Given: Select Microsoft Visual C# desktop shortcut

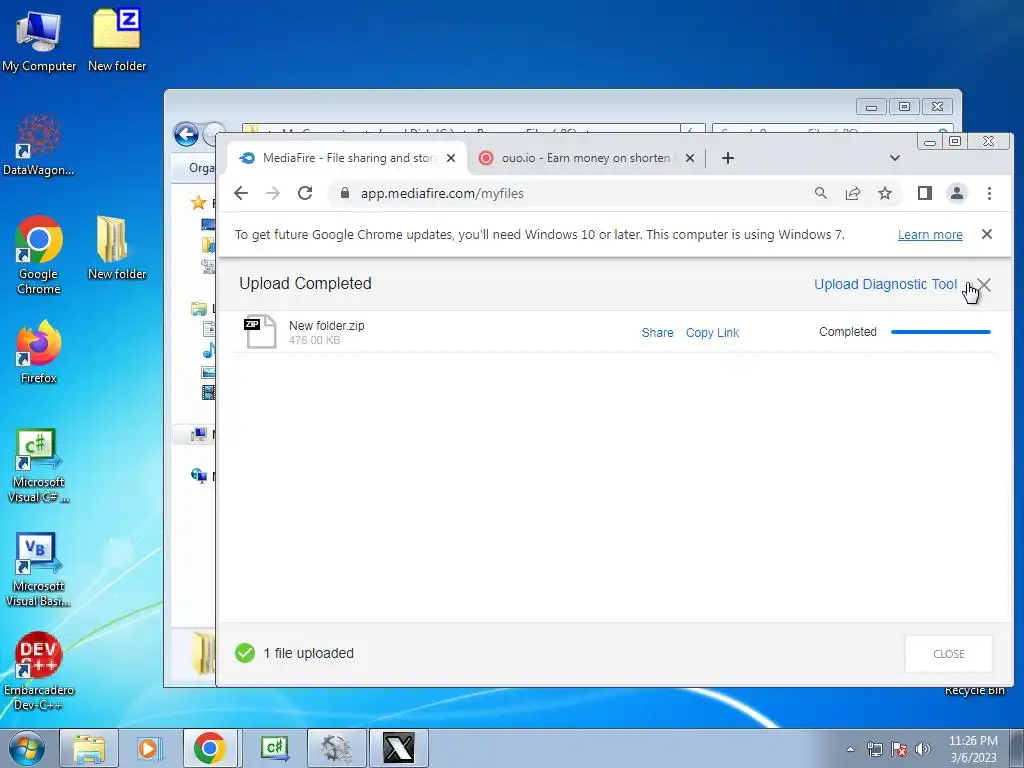Looking at the screenshot, I should (39, 466).
